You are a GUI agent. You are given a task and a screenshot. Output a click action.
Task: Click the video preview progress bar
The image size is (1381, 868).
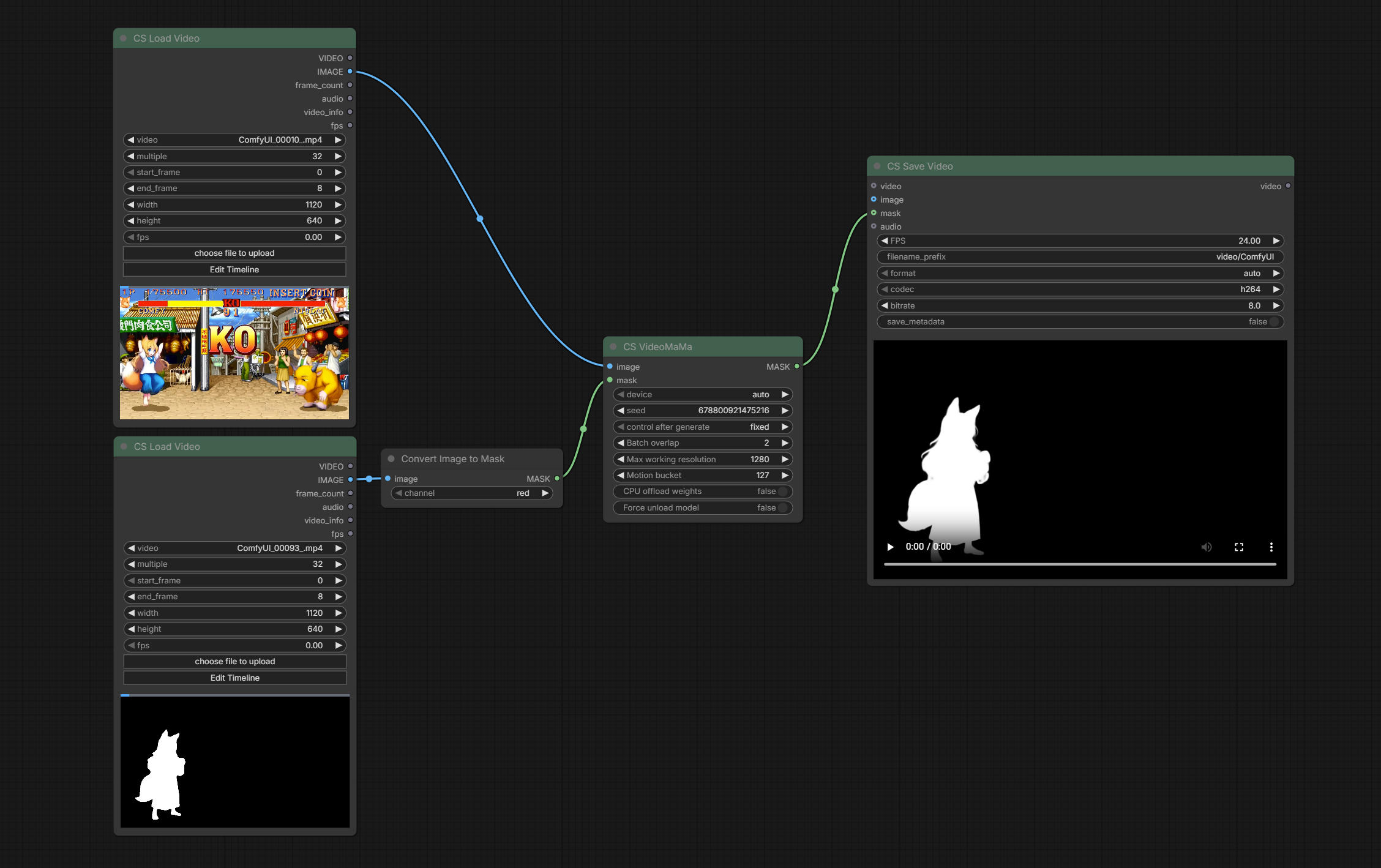tap(1080, 564)
